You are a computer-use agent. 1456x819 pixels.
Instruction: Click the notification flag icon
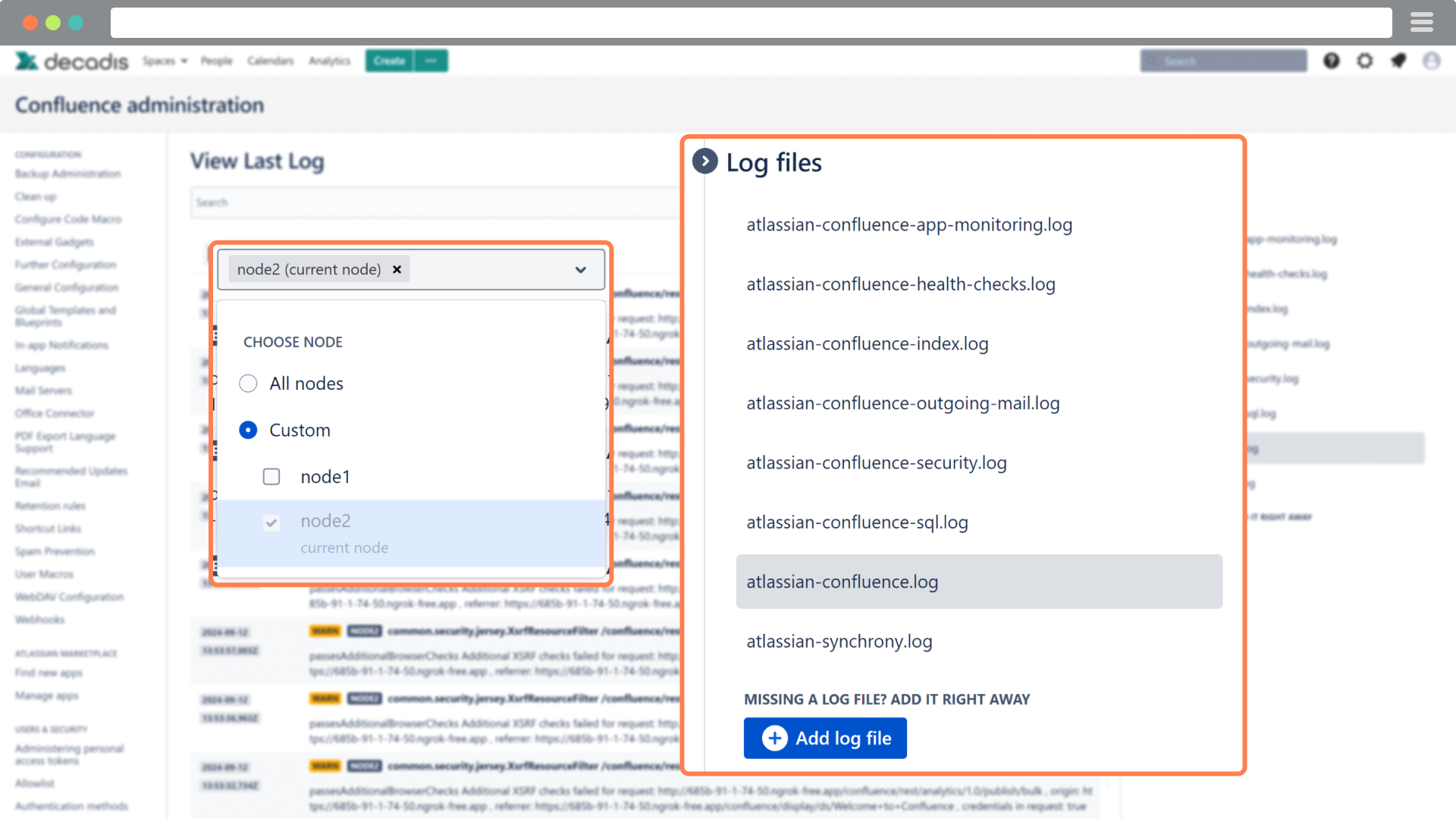pos(1399,61)
